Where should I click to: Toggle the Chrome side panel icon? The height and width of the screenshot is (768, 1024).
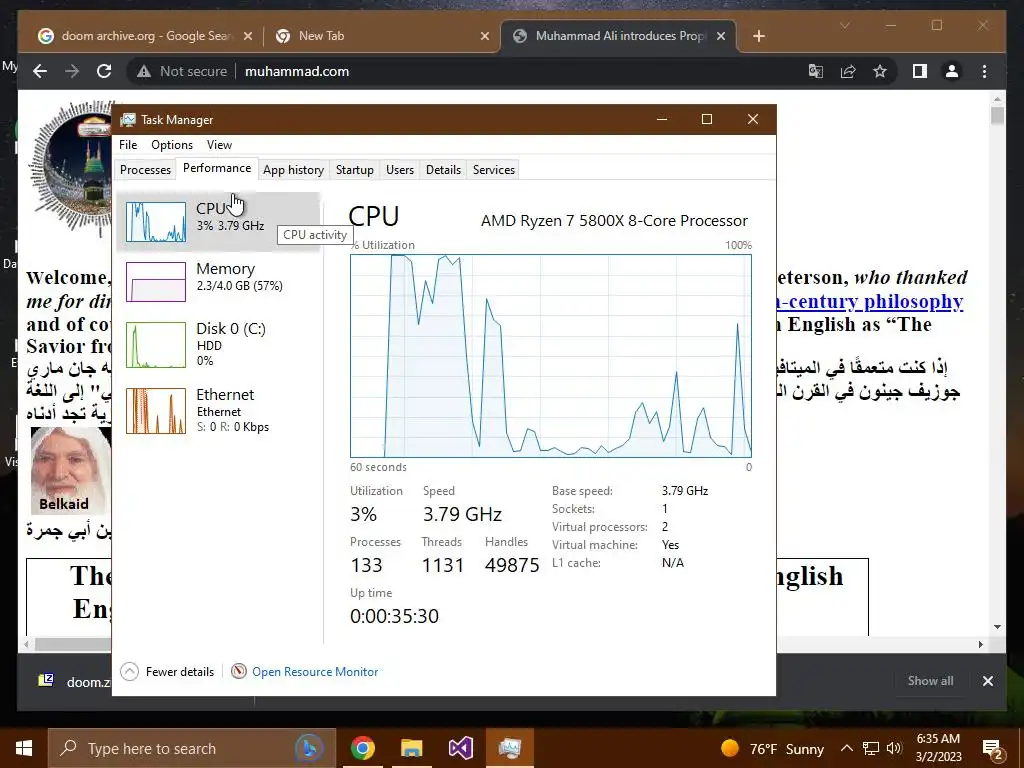[x=920, y=71]
